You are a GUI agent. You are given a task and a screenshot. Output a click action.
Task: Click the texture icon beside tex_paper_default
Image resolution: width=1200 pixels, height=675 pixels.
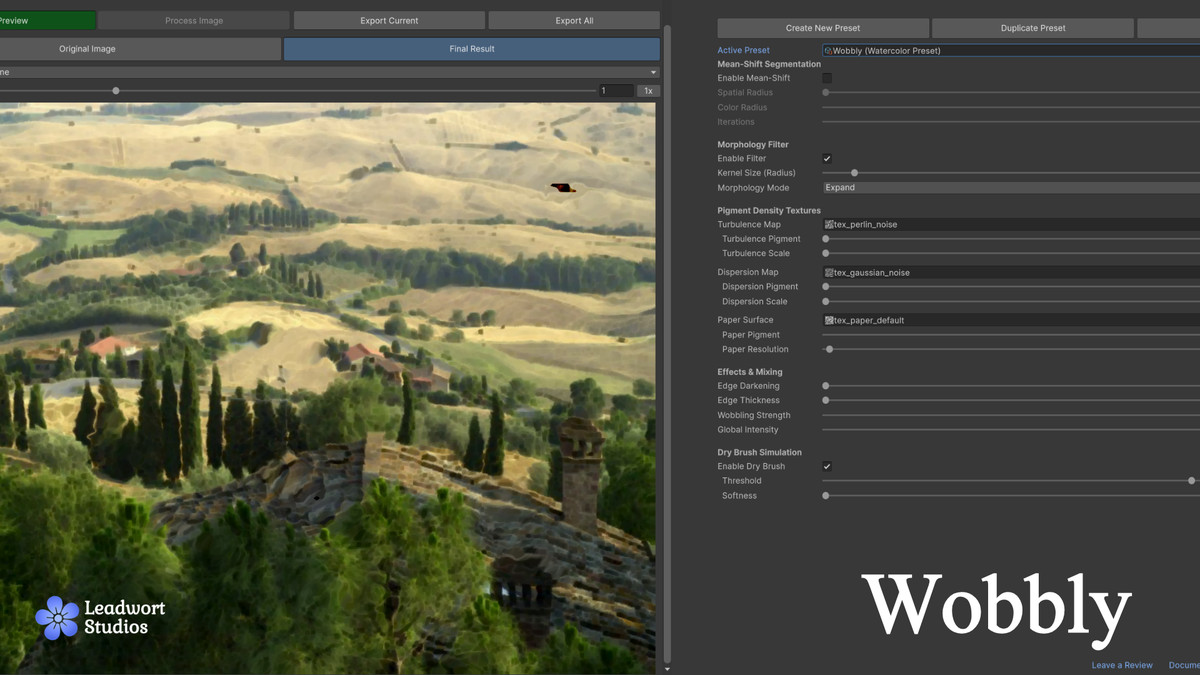tap(829, 321)
